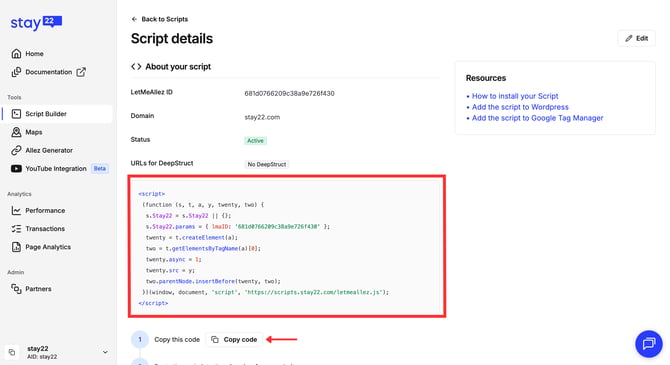670x365 pixels.
Task: Click the Partners icon
Action: coord(16,289)
